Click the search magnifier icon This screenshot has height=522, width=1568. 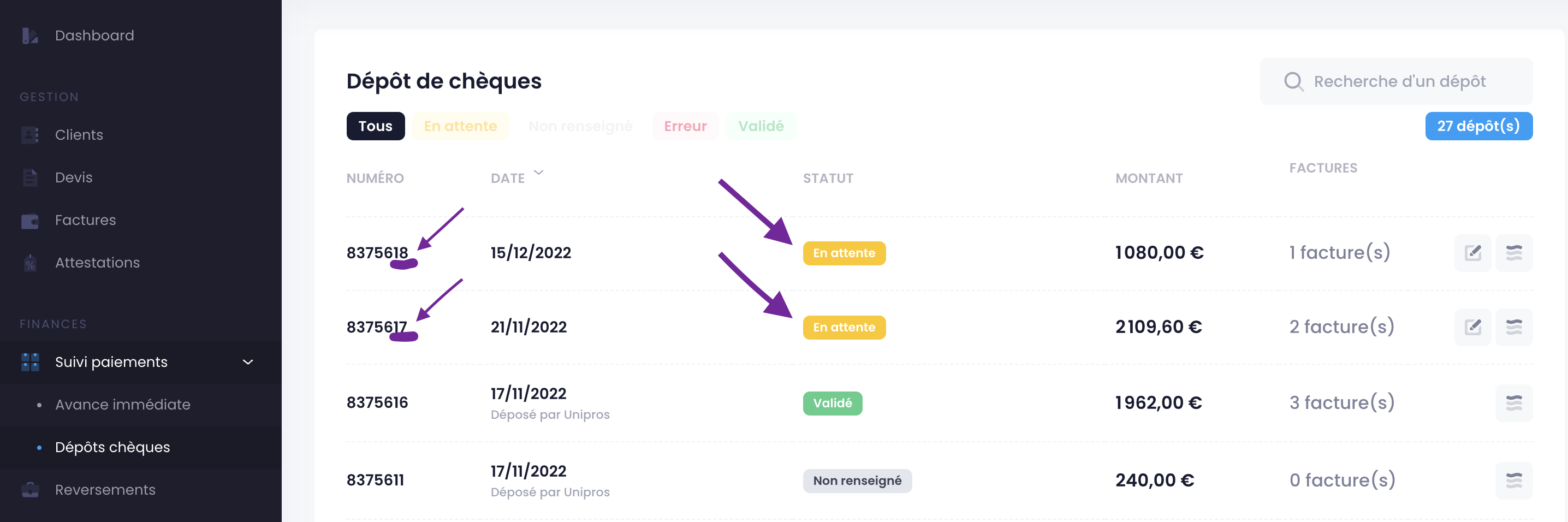tap(1293, 81)
